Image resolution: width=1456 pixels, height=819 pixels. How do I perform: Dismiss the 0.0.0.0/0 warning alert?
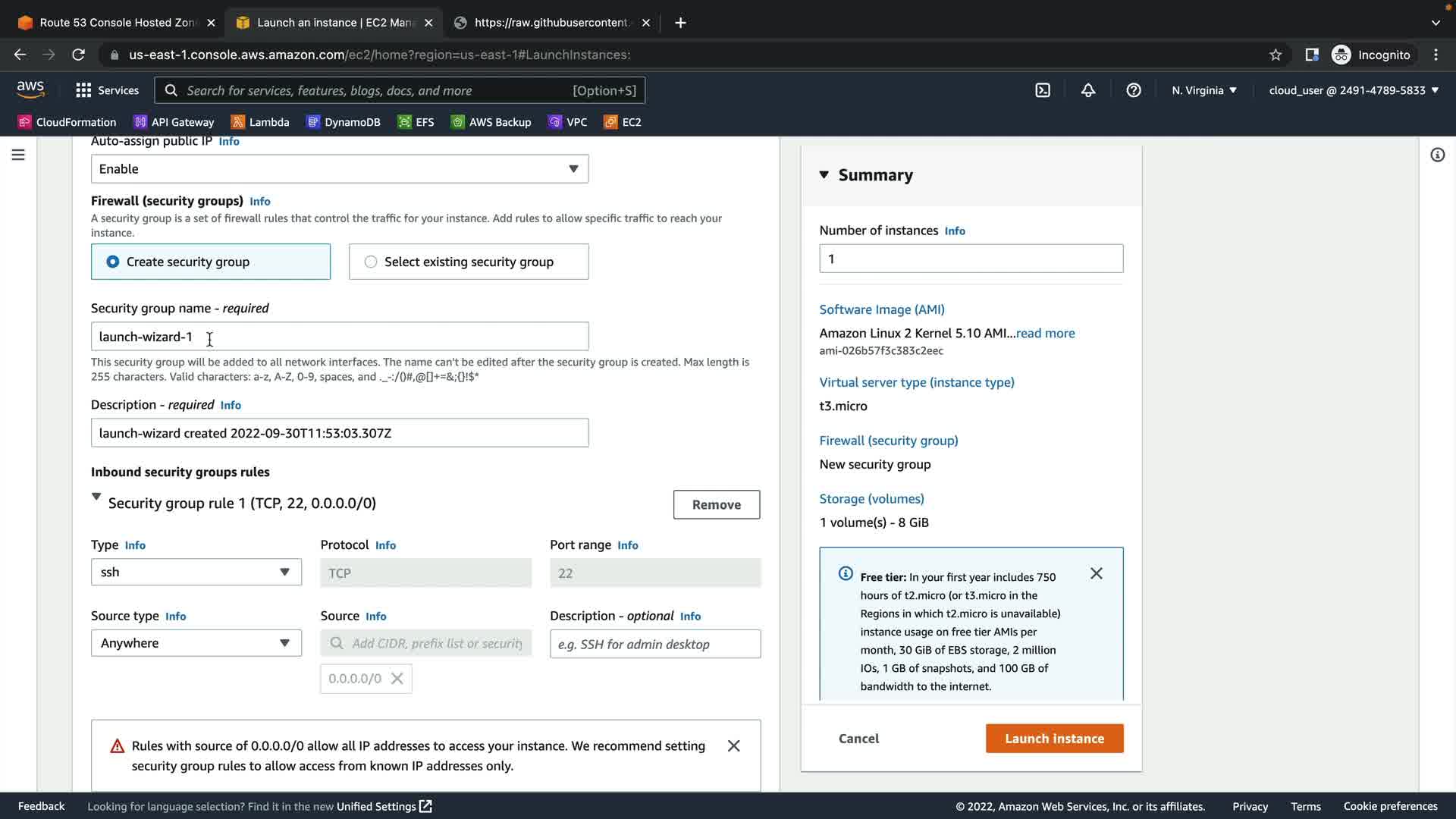click(733, 746)
